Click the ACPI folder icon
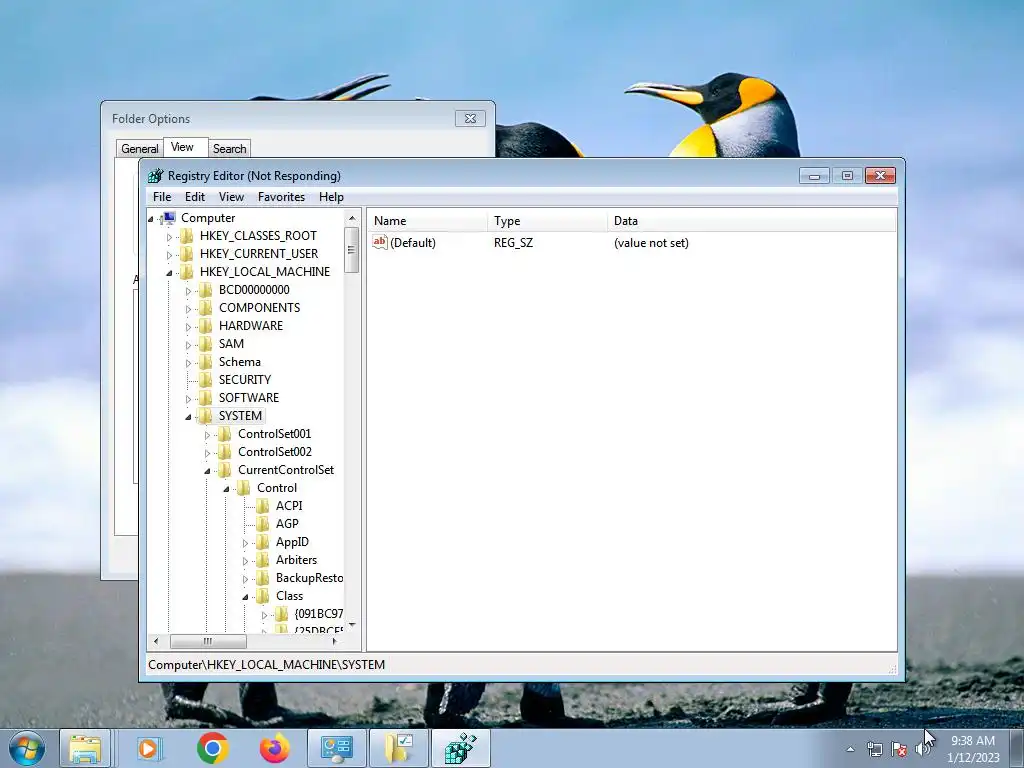This screenshot has width=1024, height=768. [263, 506]
